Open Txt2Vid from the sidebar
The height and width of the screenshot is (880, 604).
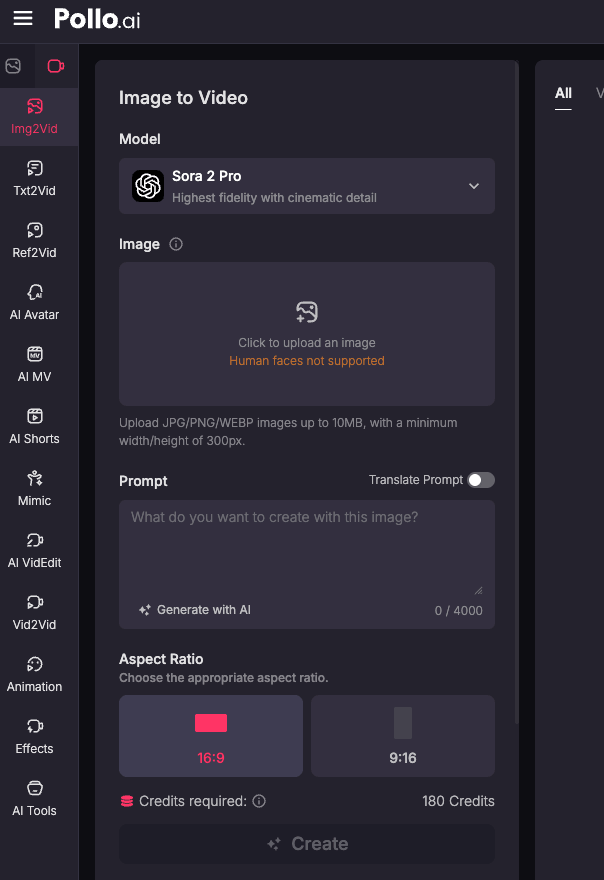(x=35, y=178)
